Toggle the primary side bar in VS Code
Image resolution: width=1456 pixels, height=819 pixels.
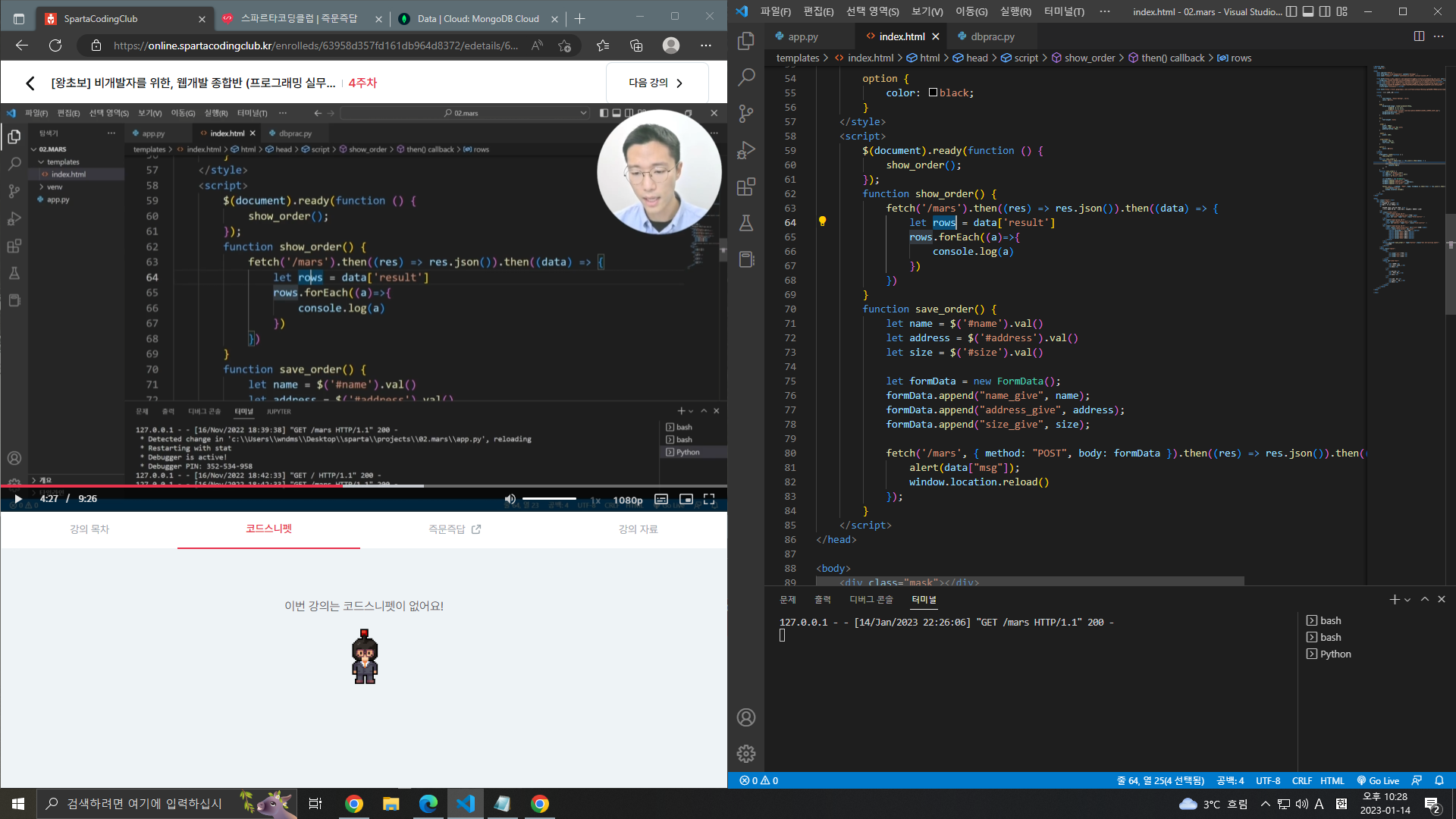coord(1291,11)
